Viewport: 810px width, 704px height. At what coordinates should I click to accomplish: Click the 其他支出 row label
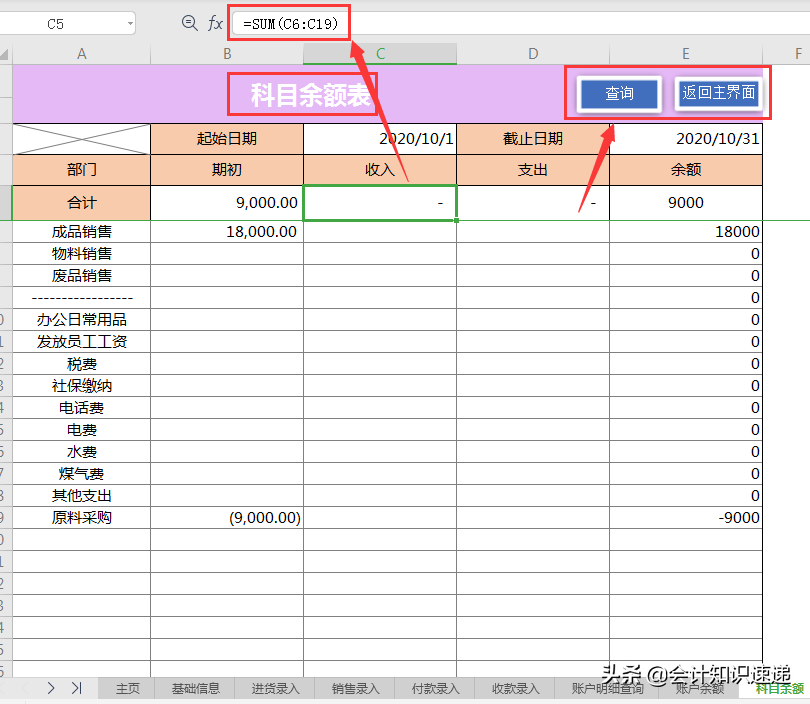(81, 496)
